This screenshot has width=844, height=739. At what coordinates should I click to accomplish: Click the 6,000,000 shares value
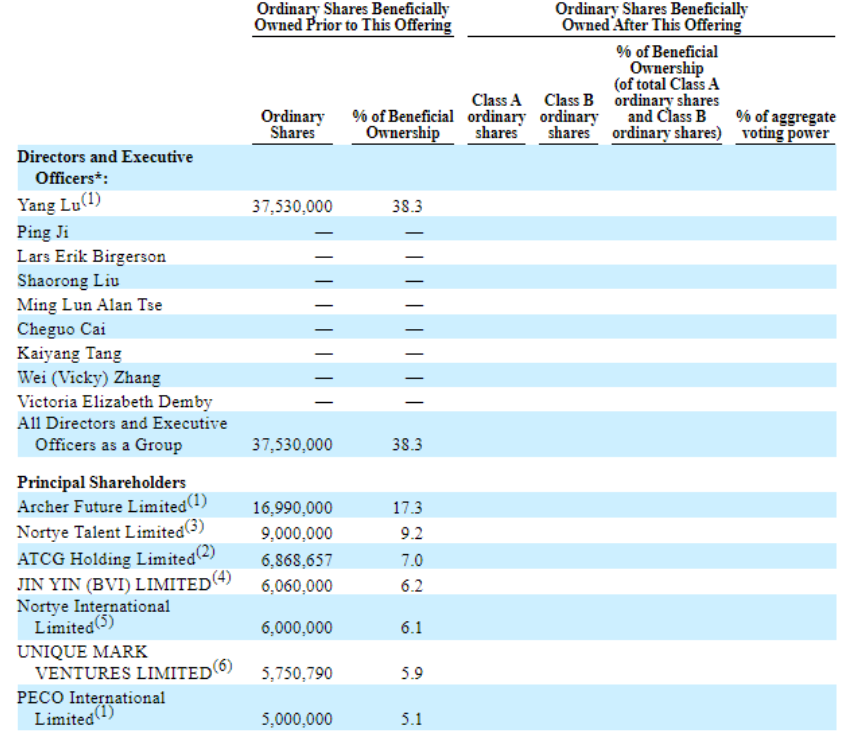click(297, 628)
